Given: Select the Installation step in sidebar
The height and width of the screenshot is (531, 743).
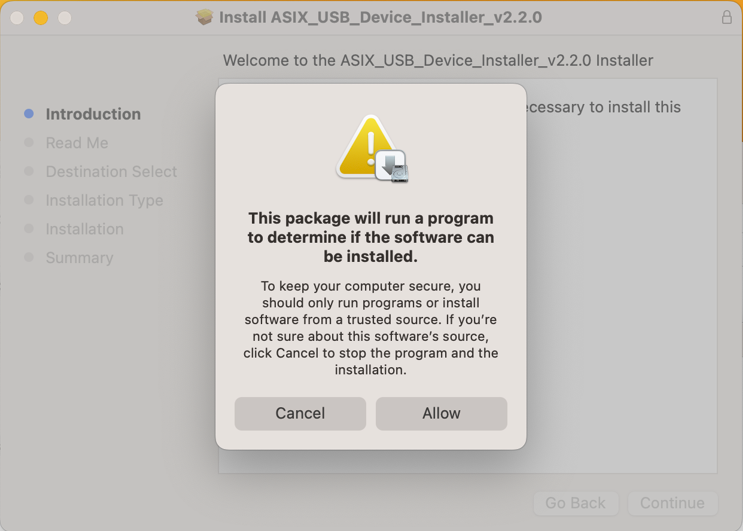Looking at the screenshot, I should click(84, 229).
